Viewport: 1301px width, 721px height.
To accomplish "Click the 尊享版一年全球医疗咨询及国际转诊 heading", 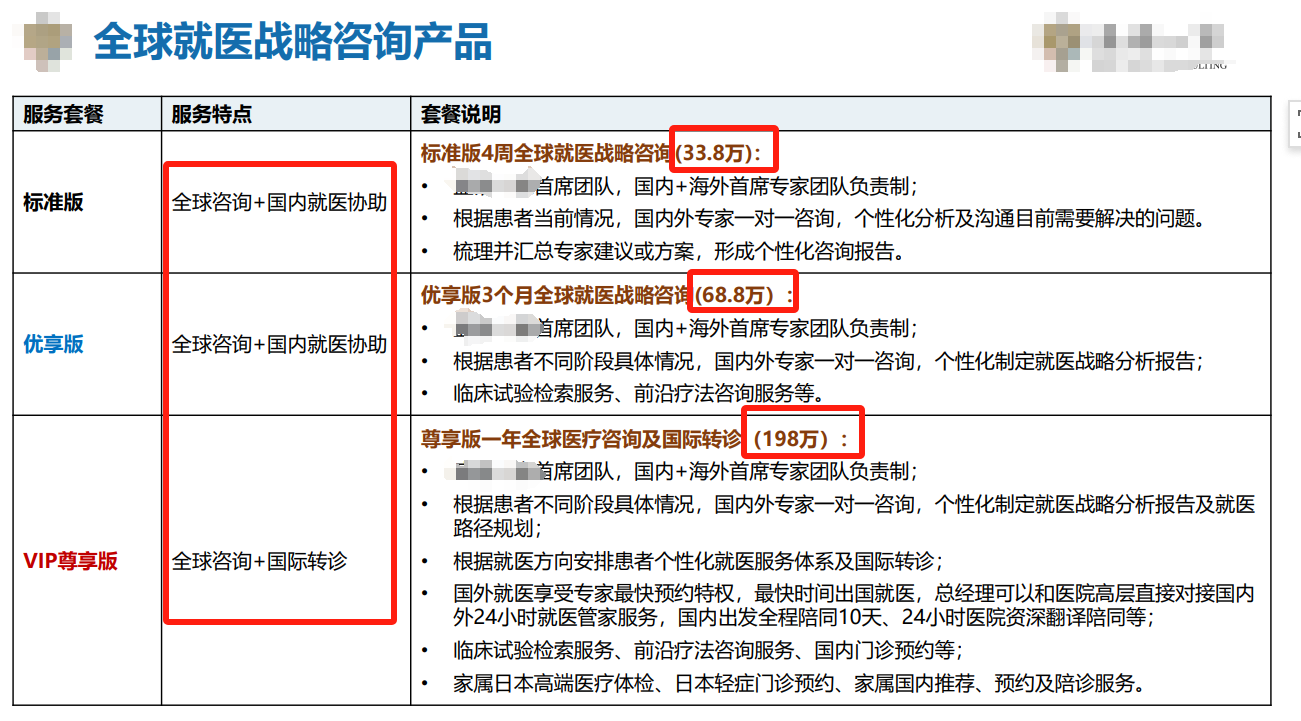I will (x=581, y=438).
